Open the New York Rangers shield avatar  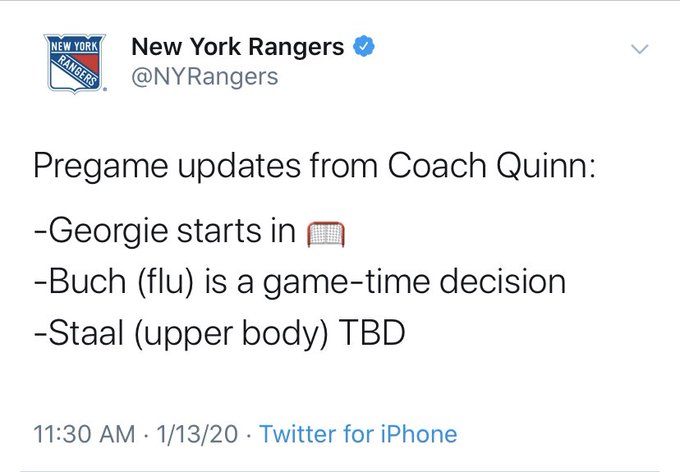click(75, 63)
